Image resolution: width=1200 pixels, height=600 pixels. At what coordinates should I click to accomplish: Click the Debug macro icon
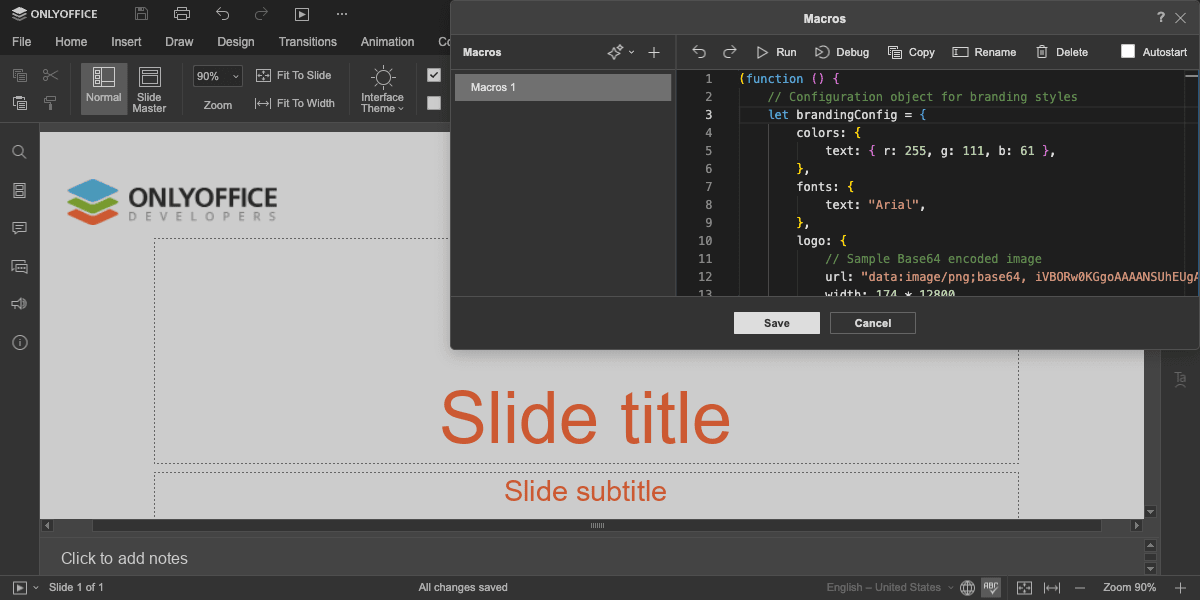coord(822,52)
